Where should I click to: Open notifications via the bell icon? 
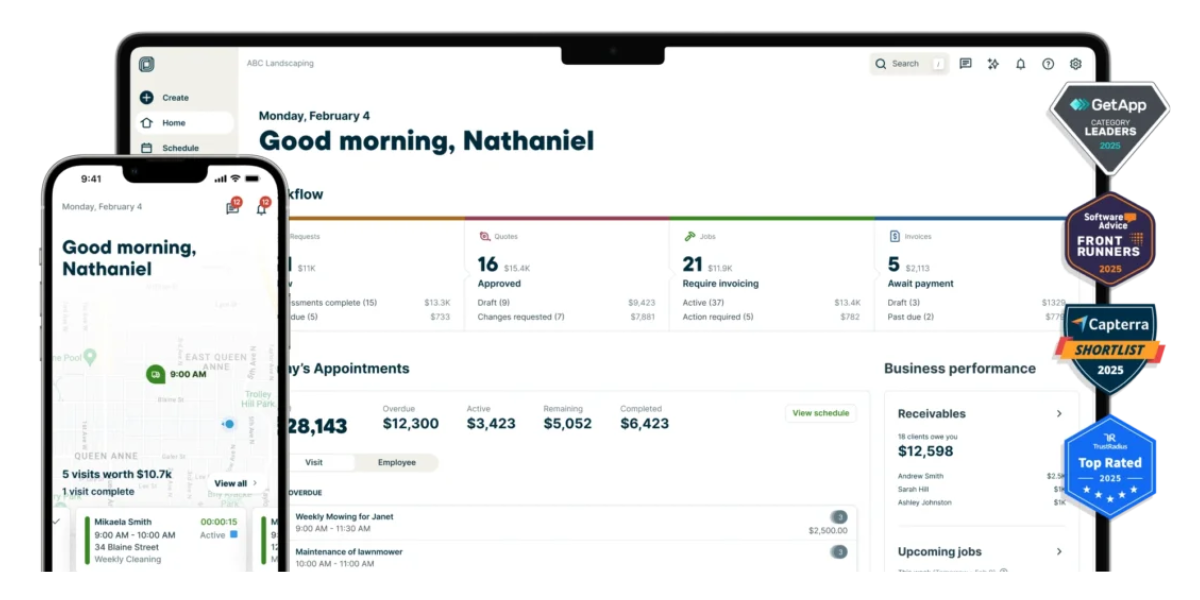[1021, 64]
